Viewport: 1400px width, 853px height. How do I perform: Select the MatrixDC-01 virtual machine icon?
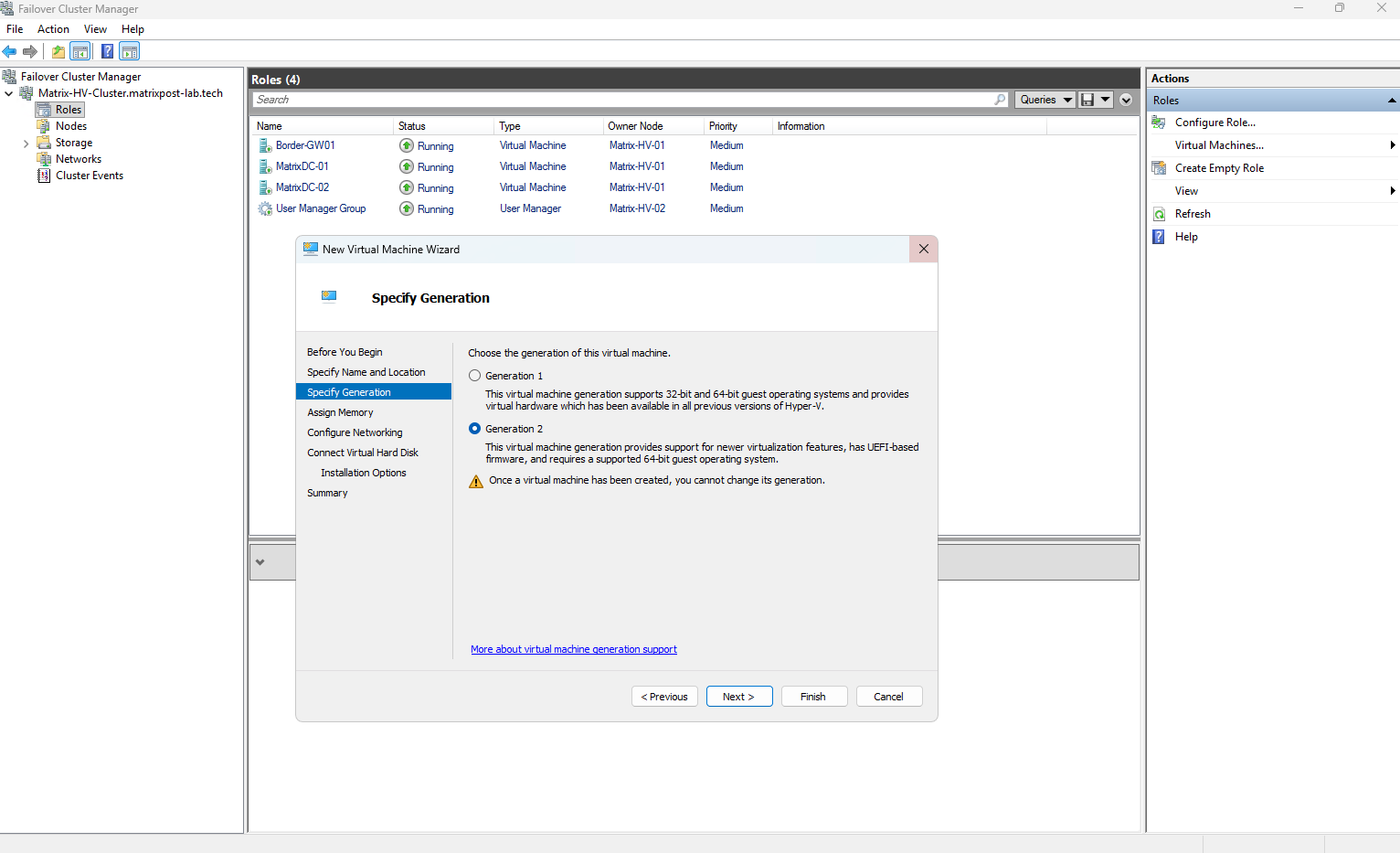pos(265,166)
